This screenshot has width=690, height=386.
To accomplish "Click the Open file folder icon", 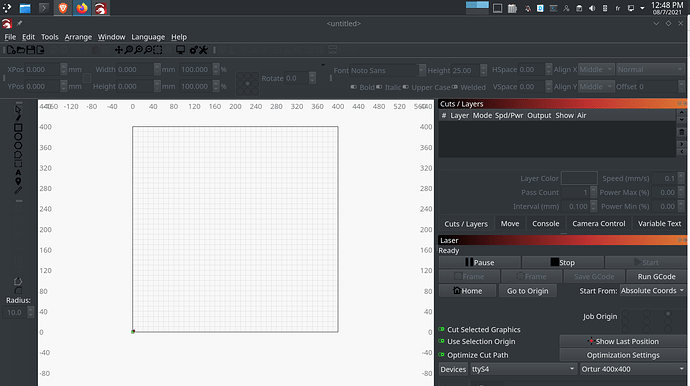I will tap(21, 50).
